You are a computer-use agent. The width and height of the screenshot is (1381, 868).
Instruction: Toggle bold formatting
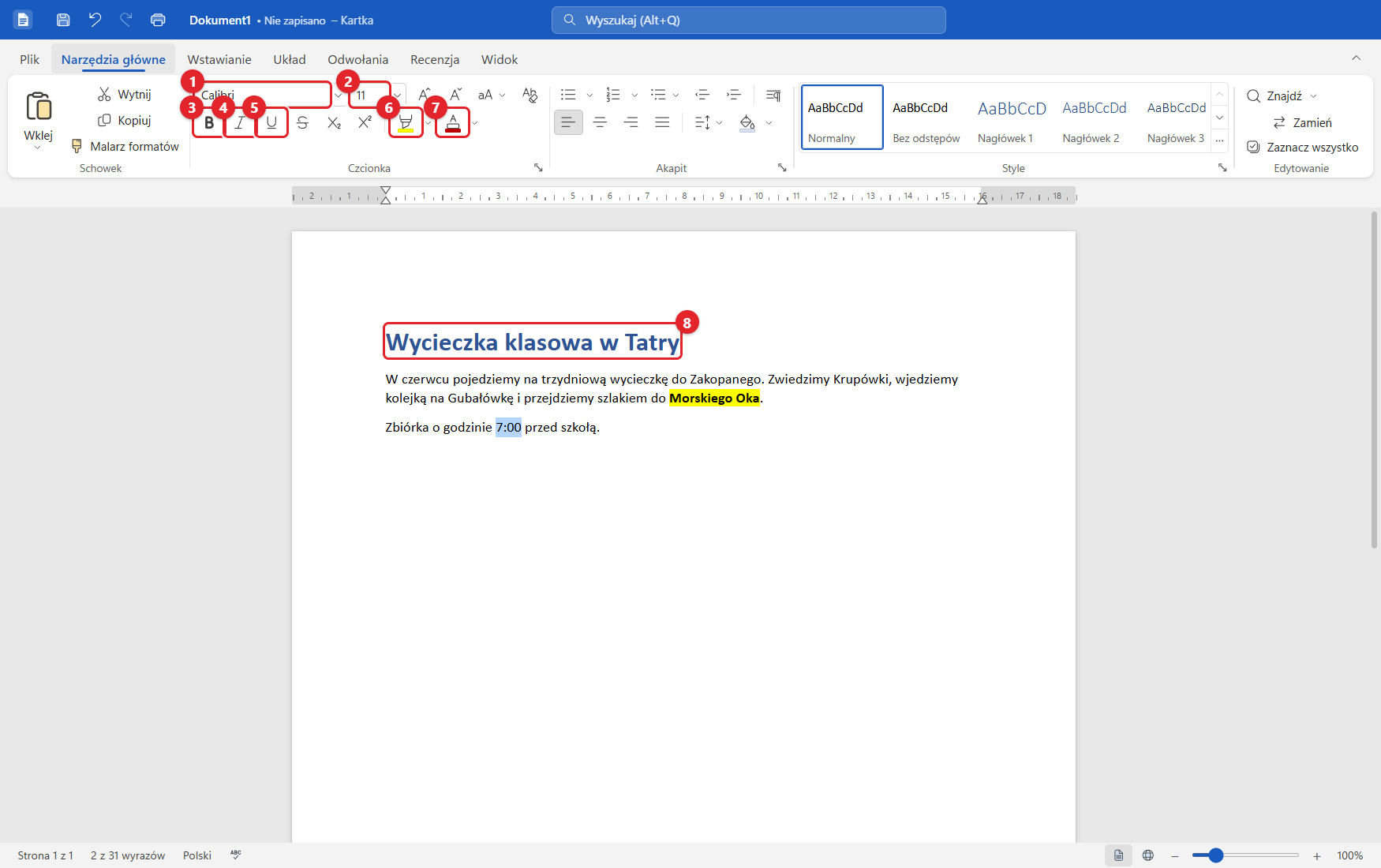pos(209,122)
